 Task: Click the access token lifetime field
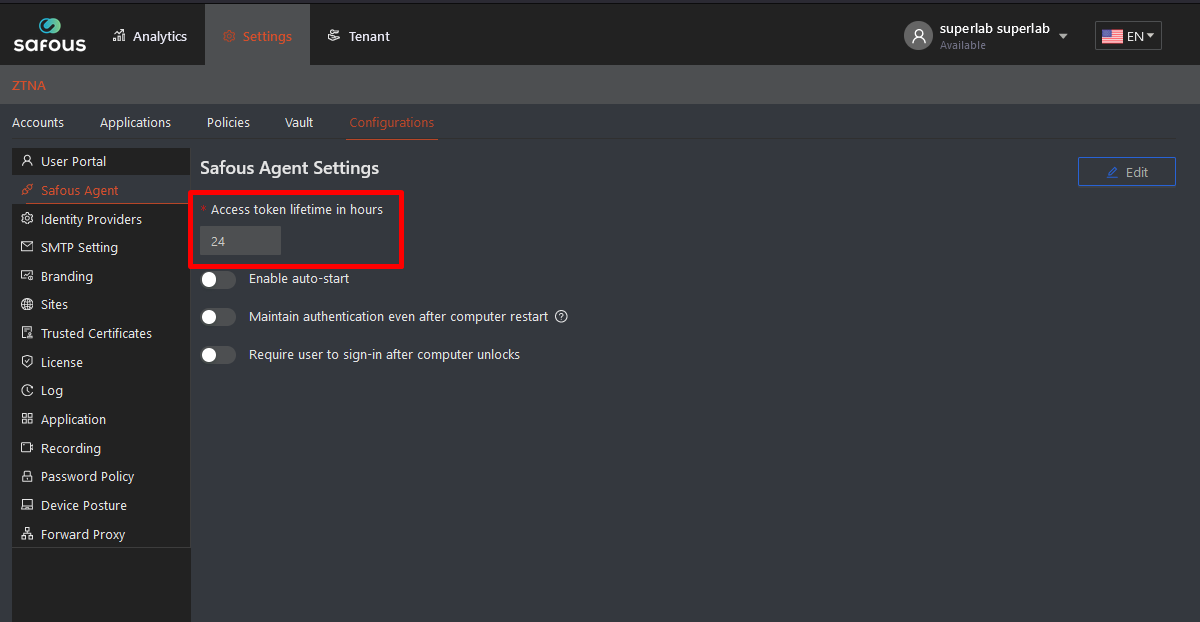click(240, 241)
